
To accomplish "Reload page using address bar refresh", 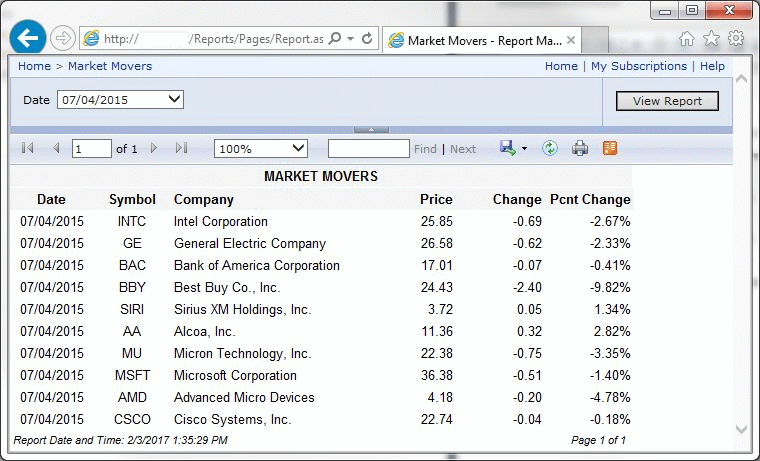I will point(367,39).
